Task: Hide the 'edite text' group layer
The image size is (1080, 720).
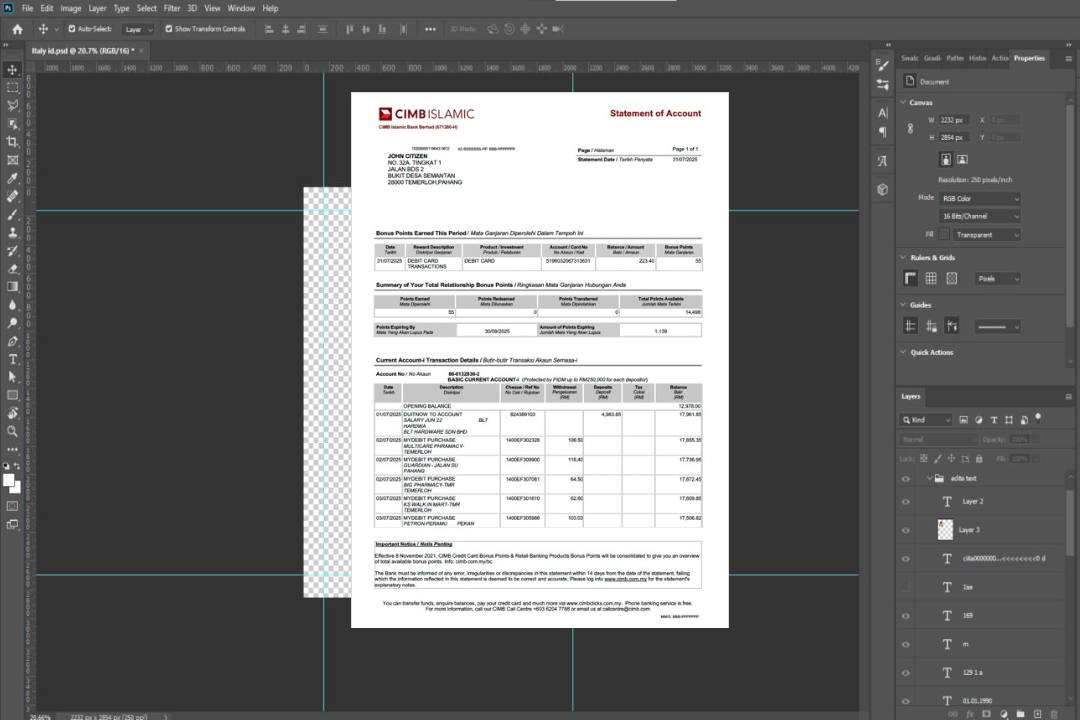Action: (906, 479)
